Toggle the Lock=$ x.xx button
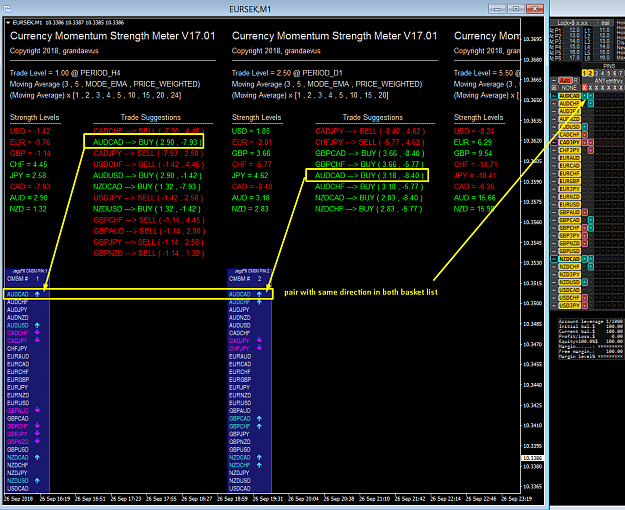625x510 pixels. [x=573, y=23]
